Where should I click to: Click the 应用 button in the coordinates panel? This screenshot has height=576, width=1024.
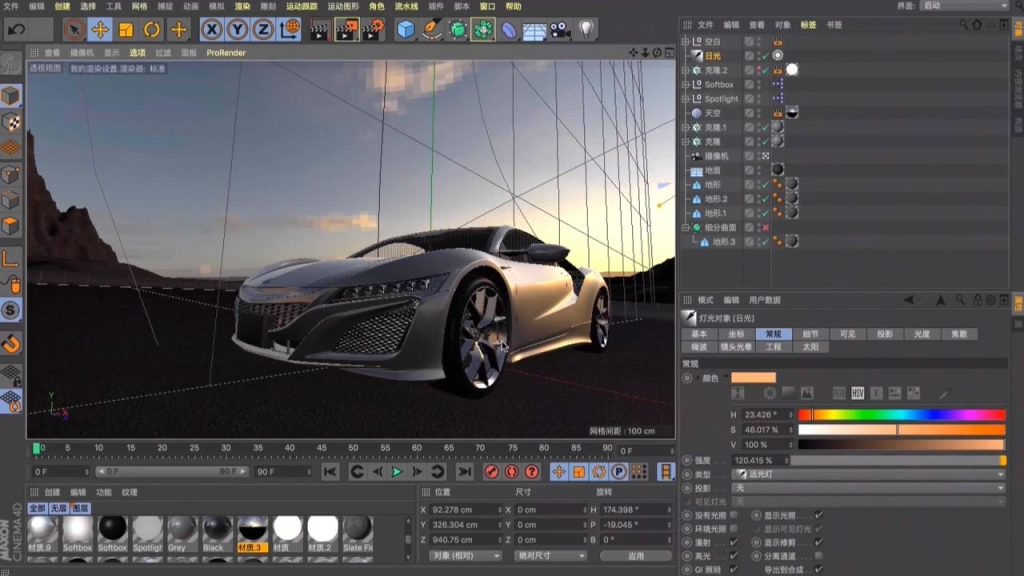point(634,557)
